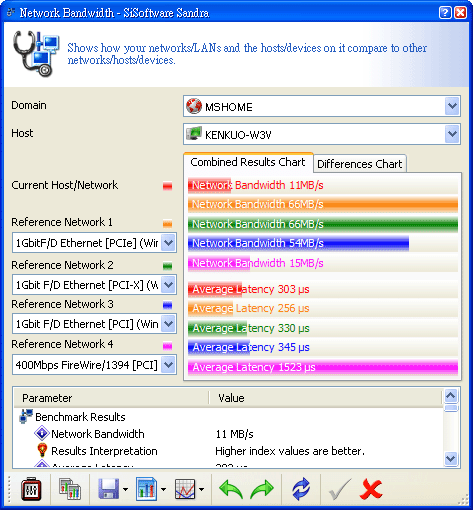
Task: Click the results list scroll down arrow
Action: [451, 459]
